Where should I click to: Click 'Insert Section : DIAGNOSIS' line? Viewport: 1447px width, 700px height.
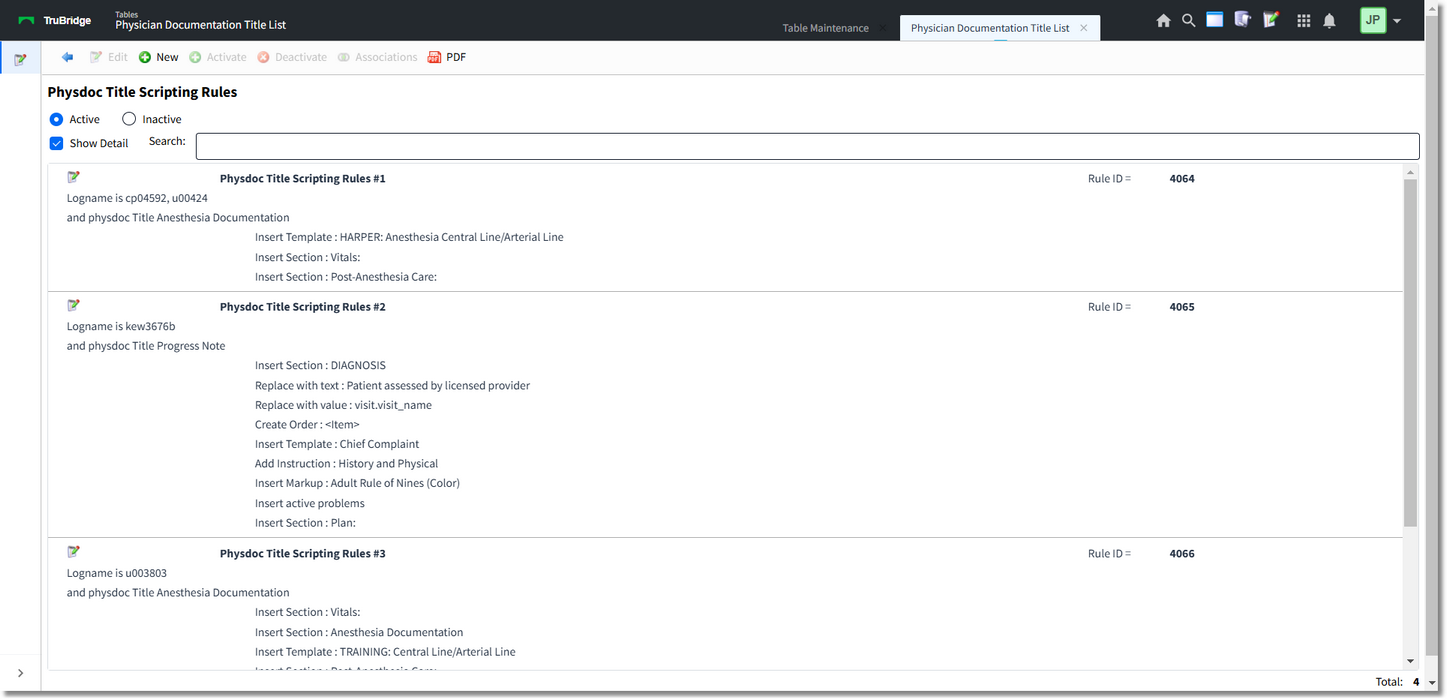tap(320, 365)
